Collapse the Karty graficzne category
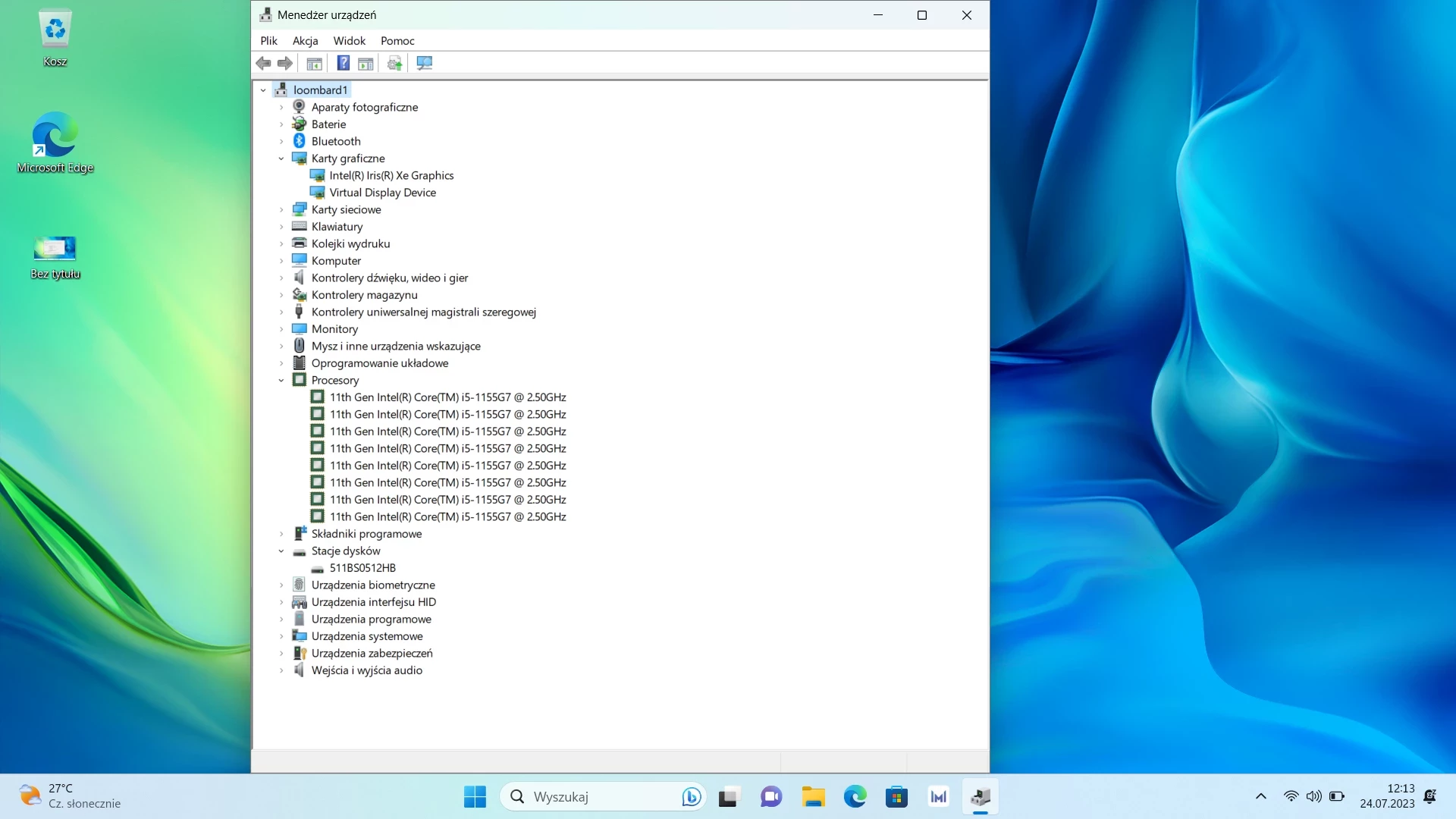The width and height of the screenshot is (1456, 819). pyautogui.click(x=281, y=158)
